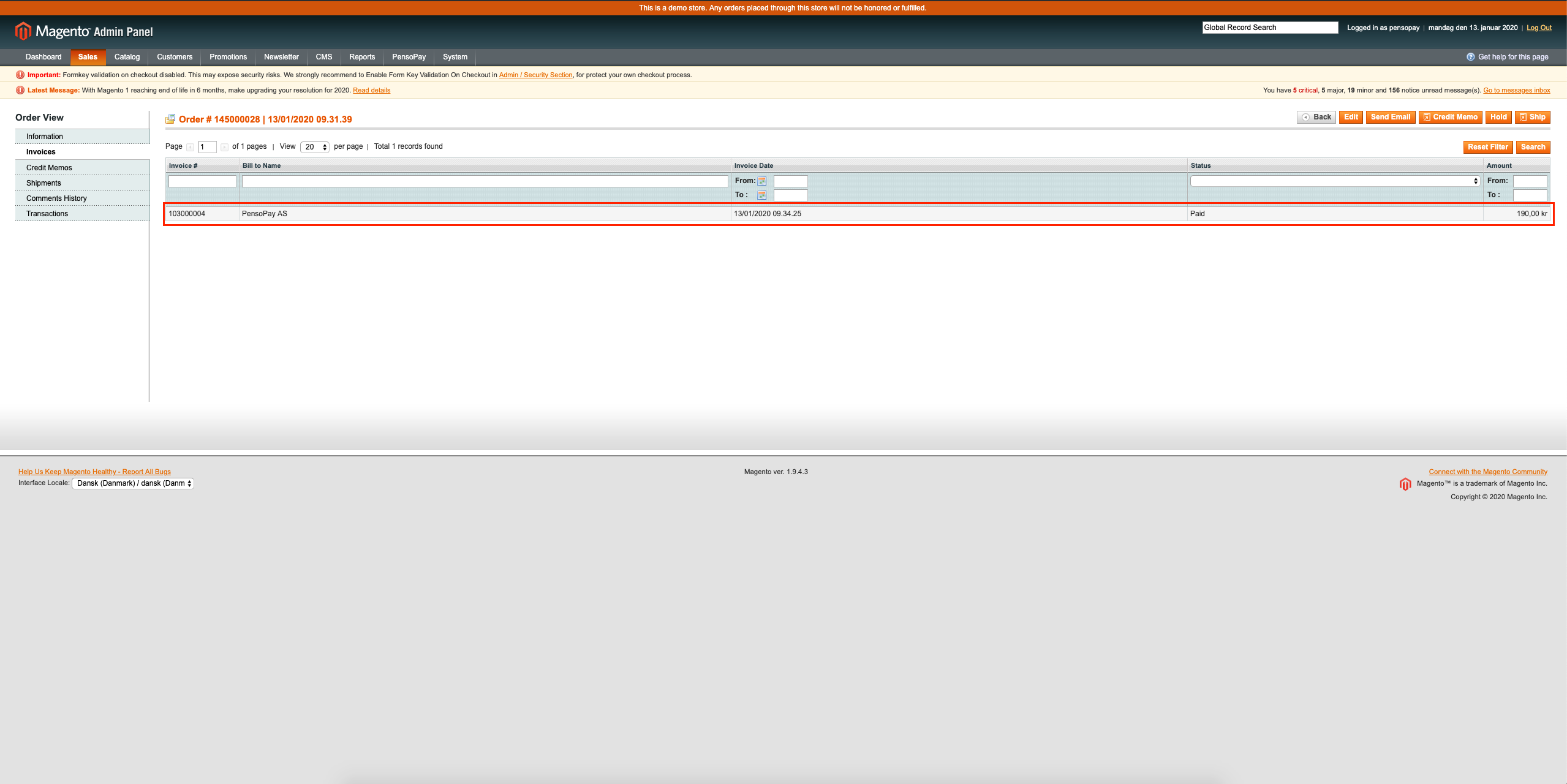Open the Shipments tab
The image size is (1567, 784).
tap(82, 183)
